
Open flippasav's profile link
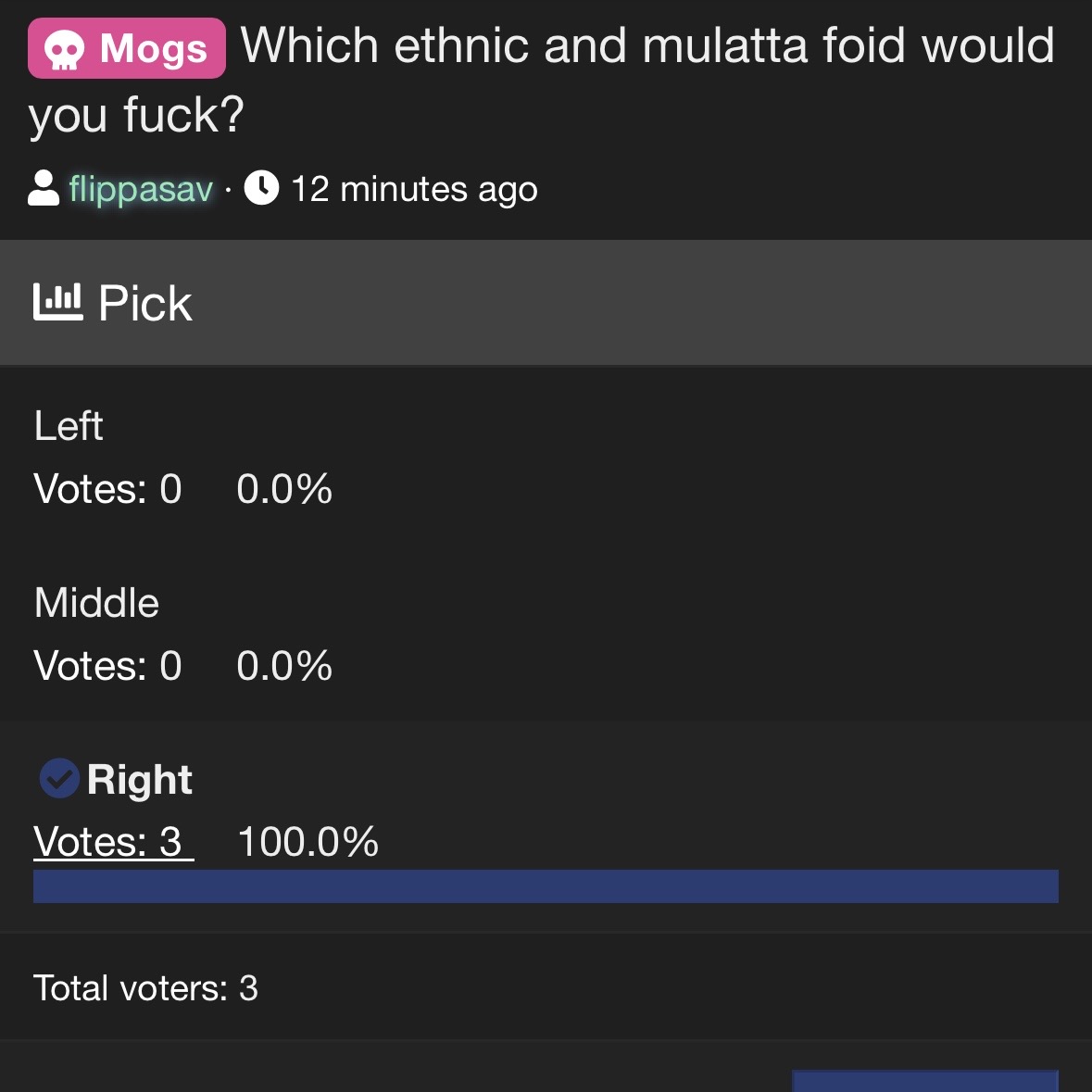click(x=141, y=189)
